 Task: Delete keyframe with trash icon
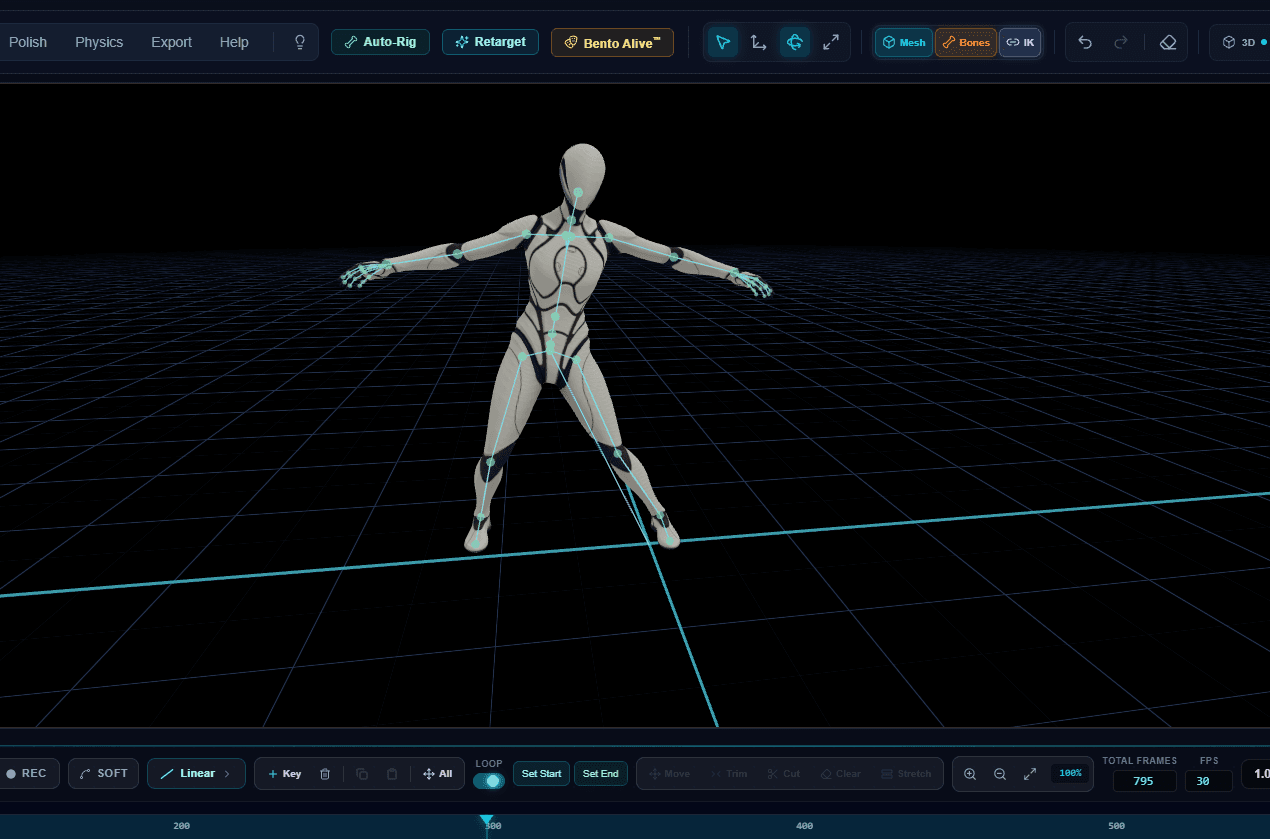pyautogui.click(x=325, y=774)
